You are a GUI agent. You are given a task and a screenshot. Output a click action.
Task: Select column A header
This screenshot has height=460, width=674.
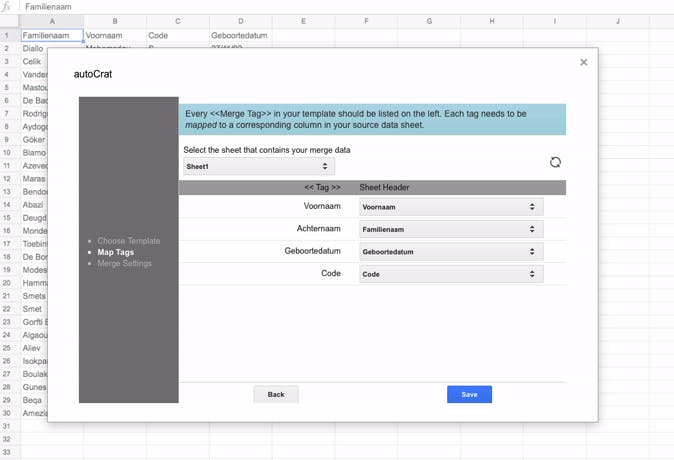tap(52, 21)
